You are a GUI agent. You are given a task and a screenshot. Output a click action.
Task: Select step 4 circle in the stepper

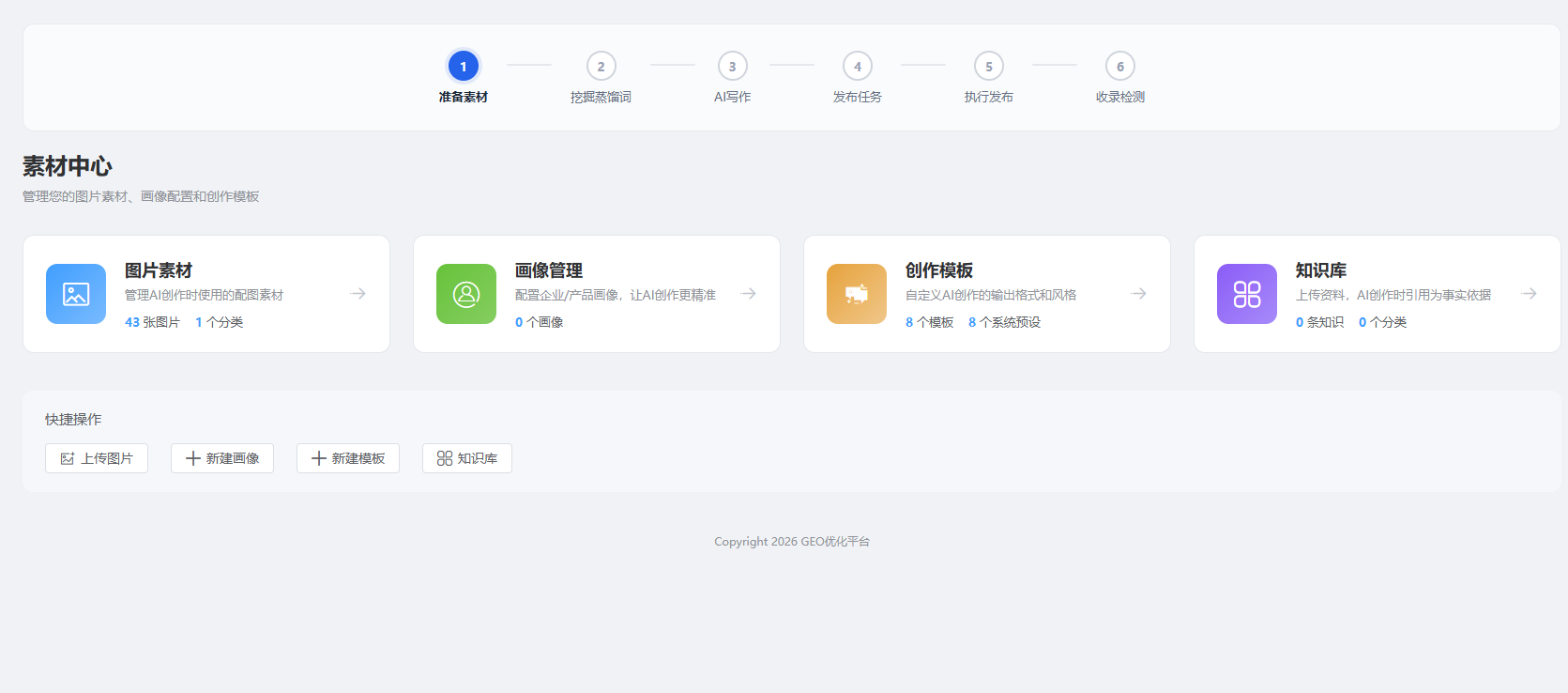click(858, 66)
